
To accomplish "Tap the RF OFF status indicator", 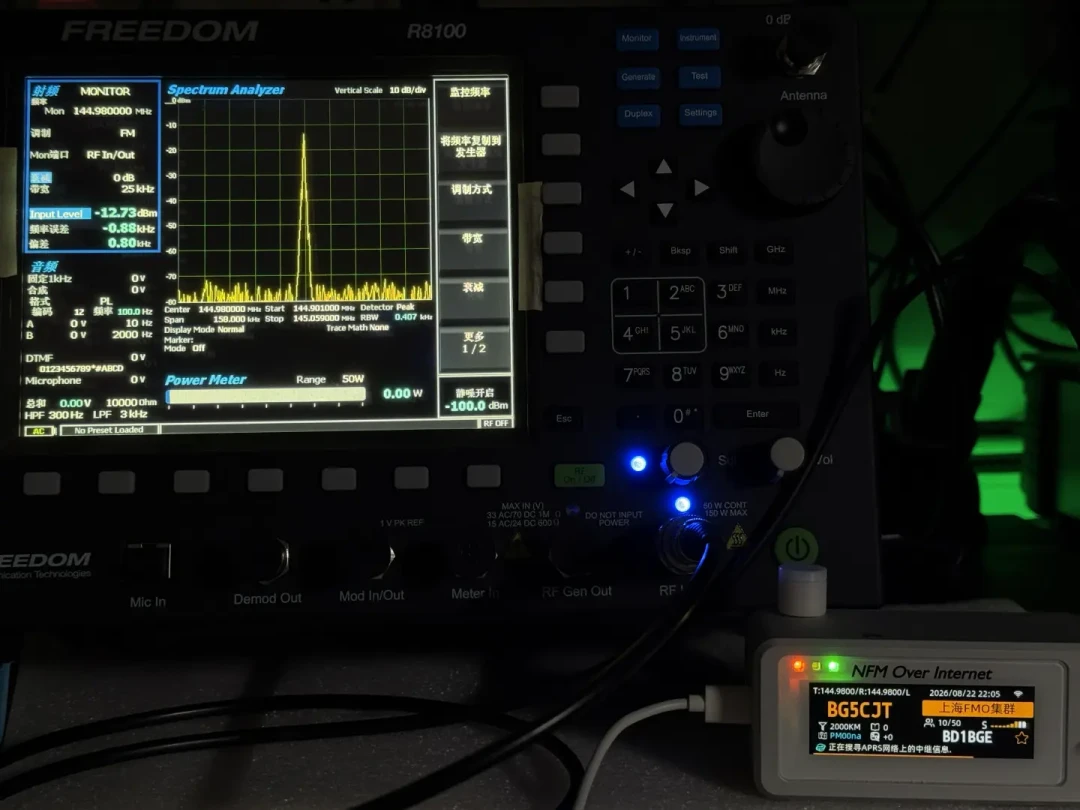I will (x=495, y=424).
